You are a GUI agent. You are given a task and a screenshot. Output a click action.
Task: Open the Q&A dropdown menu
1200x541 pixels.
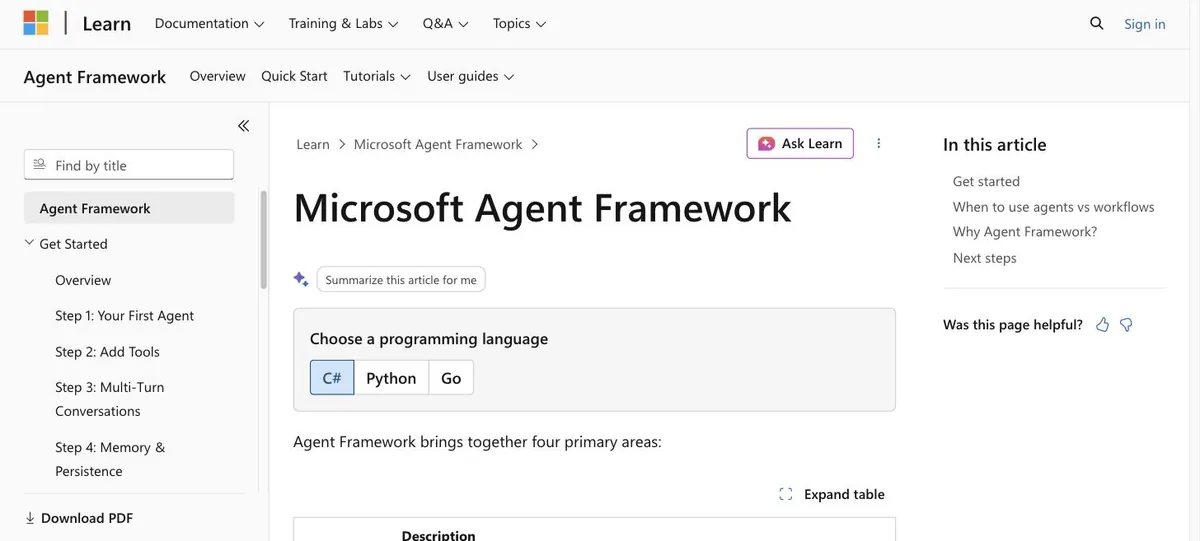446,23
